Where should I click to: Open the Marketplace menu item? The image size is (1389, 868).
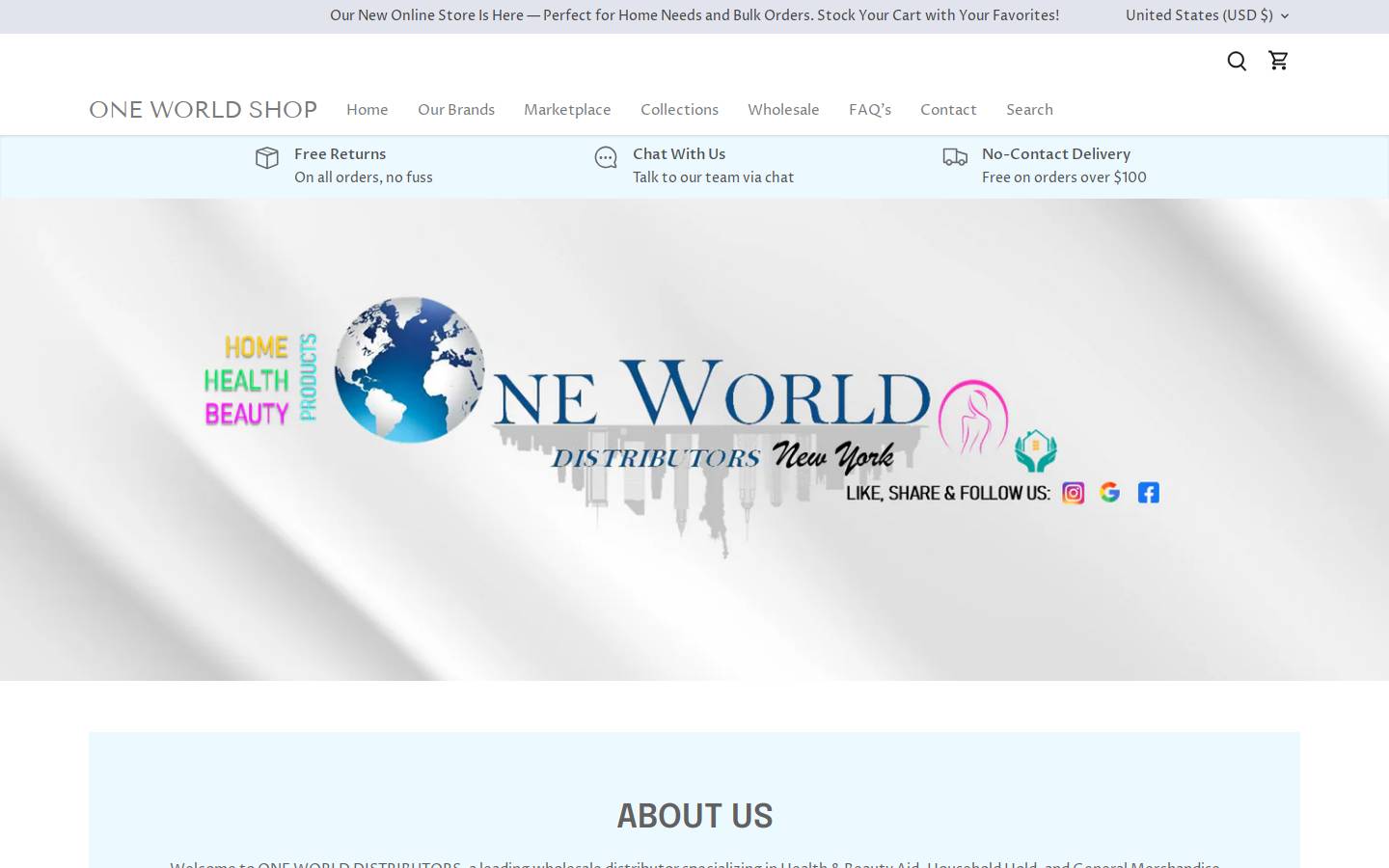(x=567, y=110)
